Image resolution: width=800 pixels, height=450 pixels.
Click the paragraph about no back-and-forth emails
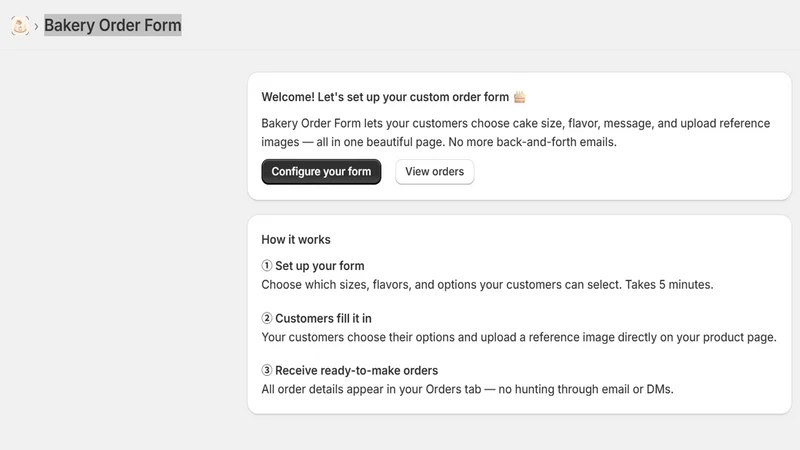pyautogui.click(x=516, y=133)
